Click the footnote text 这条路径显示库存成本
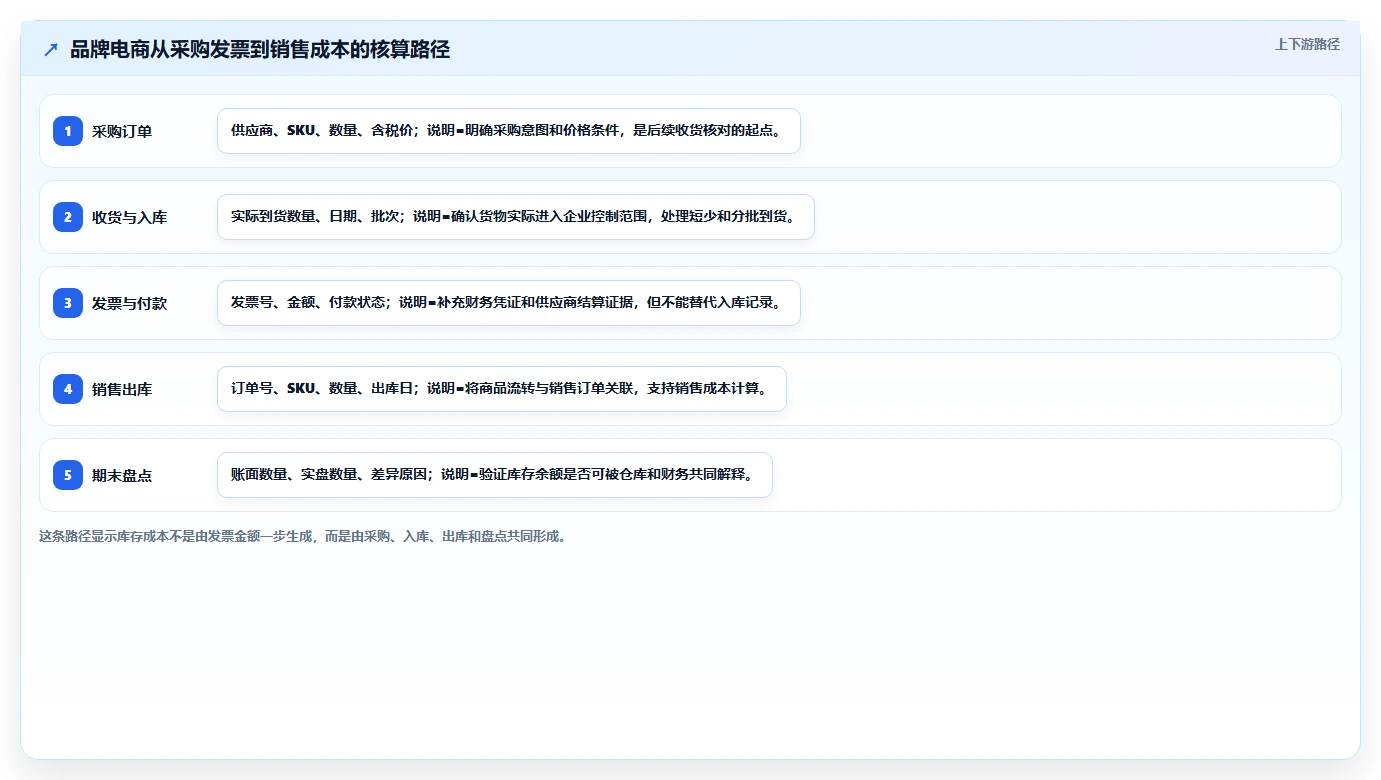The image size is (1381, 780). 306,536
